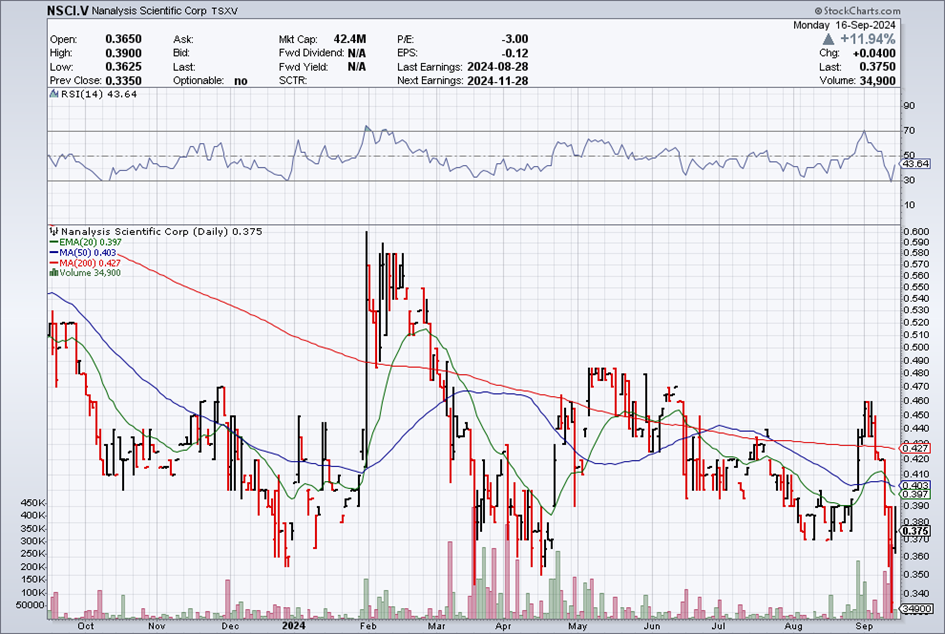Click the High value 0.3900
This screenshot has width=945, height=634.
click(x=124, y=53)
